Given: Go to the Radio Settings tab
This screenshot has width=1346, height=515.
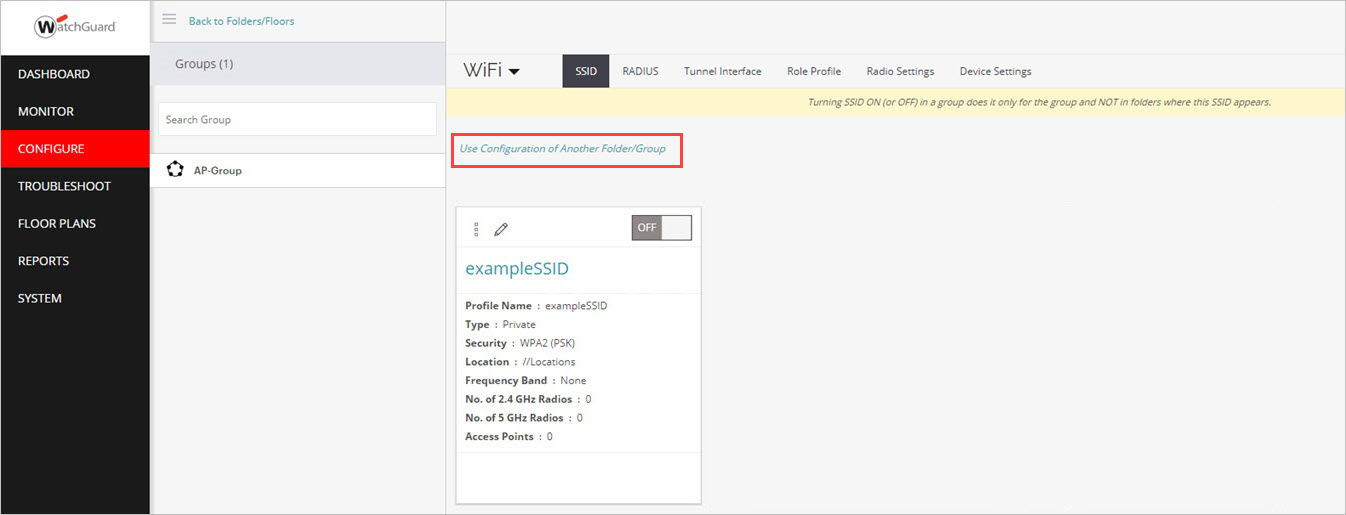Looking at the screenshot, I should (x=900, y=71).
